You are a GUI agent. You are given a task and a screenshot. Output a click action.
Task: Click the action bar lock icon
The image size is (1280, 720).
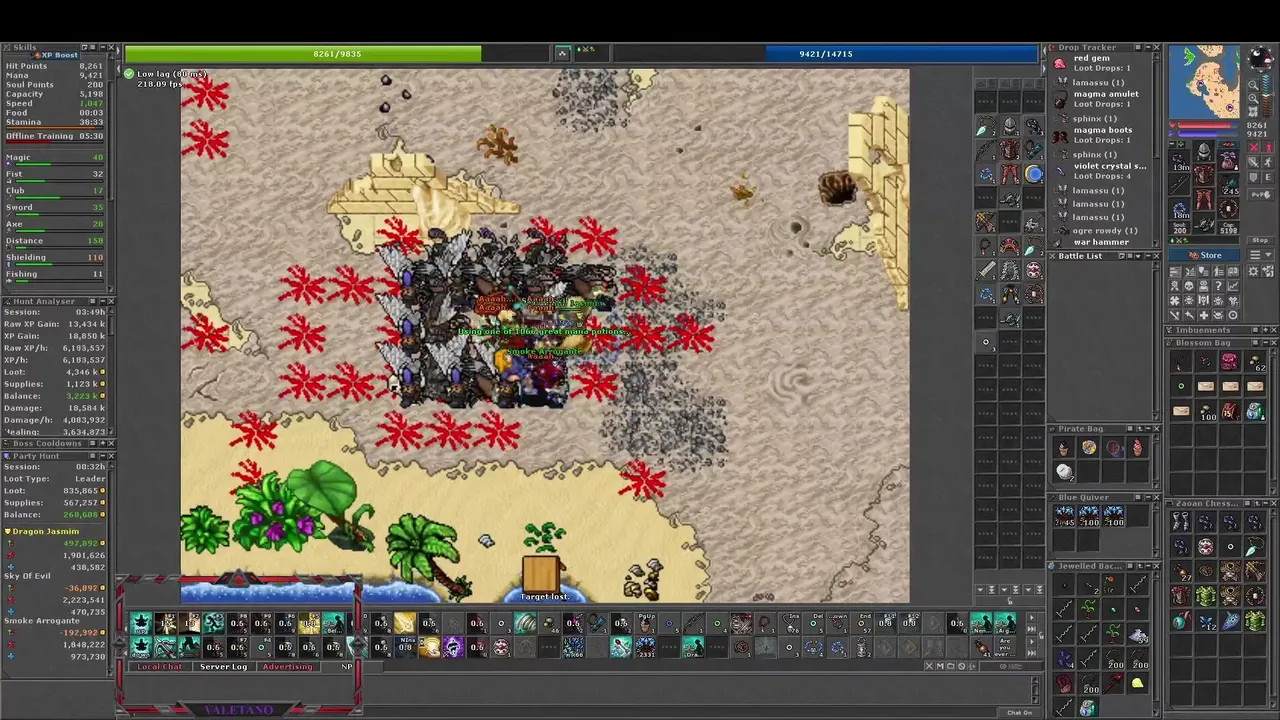point(1041,635)
